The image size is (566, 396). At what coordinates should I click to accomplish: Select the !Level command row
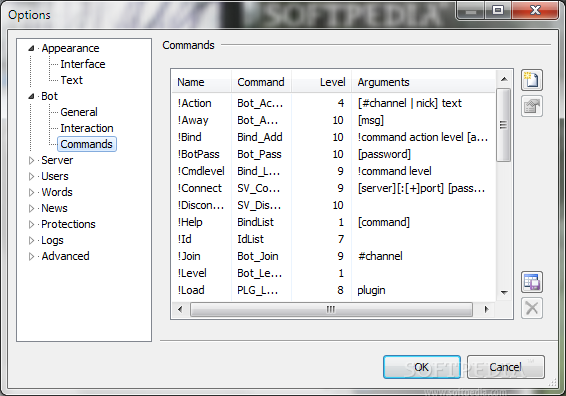pos(334,273)
